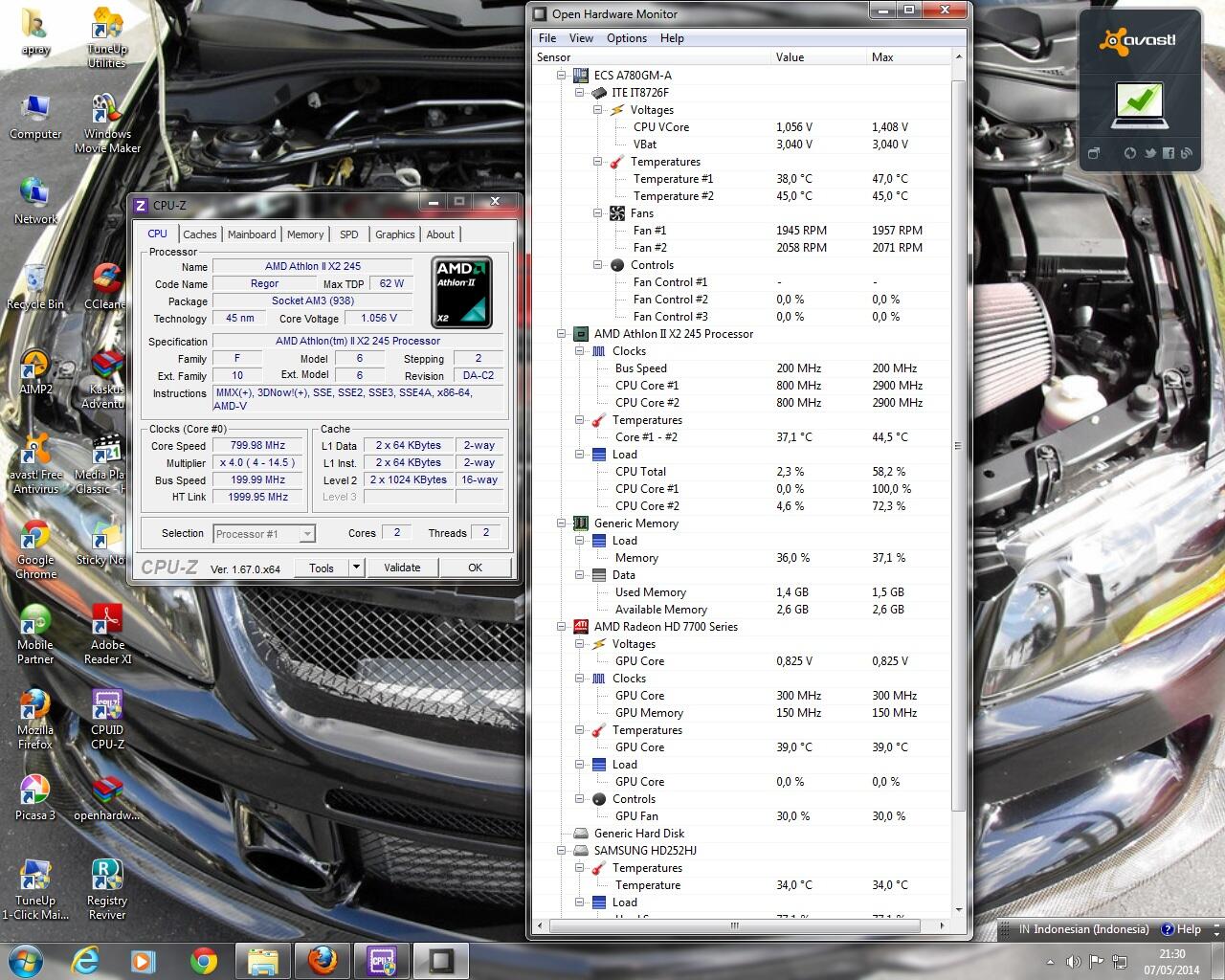This screenshot has width=1225, height=980.
Task: Switch to the Caches tab in CPU-Z
Action: click(200, 234)
